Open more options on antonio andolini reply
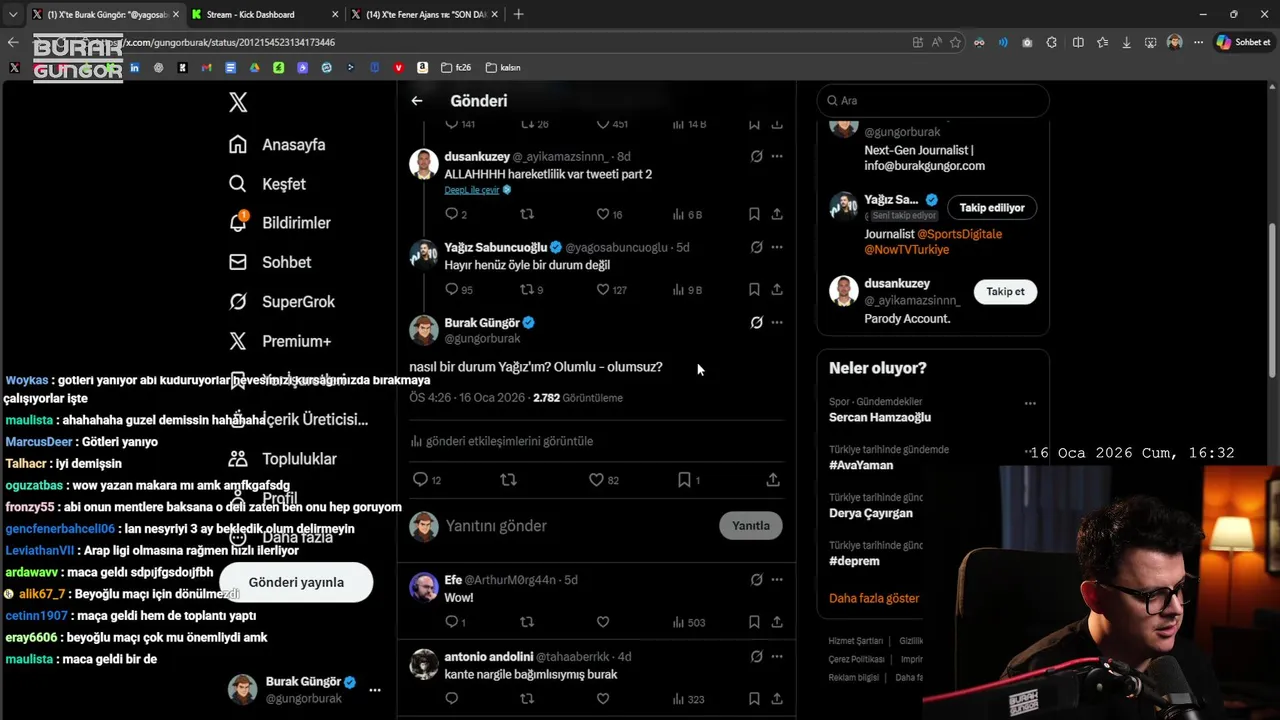Image resolution: width=1280 pixels, height=720 pixels. click(777, 657)
